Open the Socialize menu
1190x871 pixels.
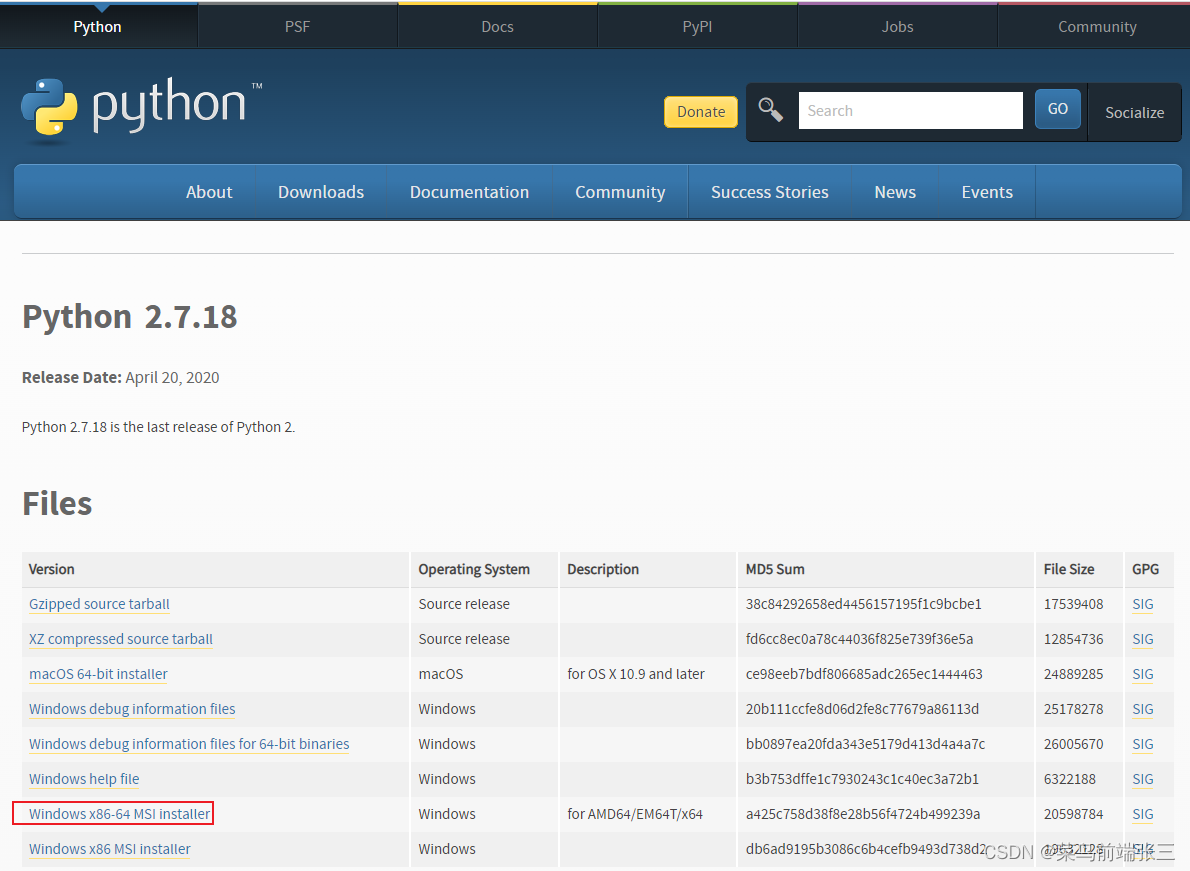tap(1134, 112)
